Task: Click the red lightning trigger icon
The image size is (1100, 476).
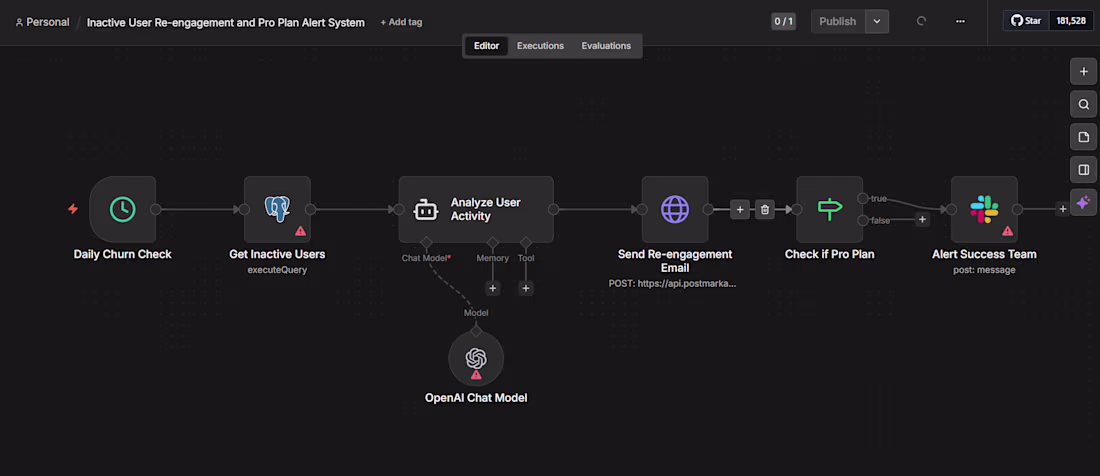Action: click(73, 209)
